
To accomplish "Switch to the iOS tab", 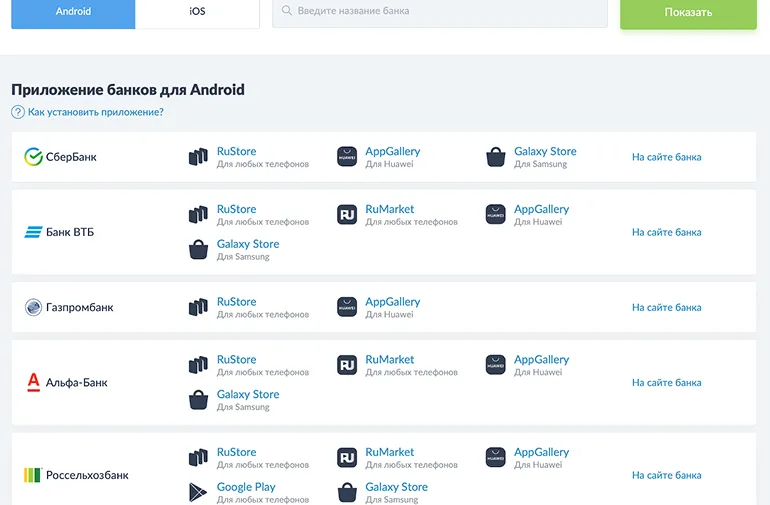I will point(197,12).
